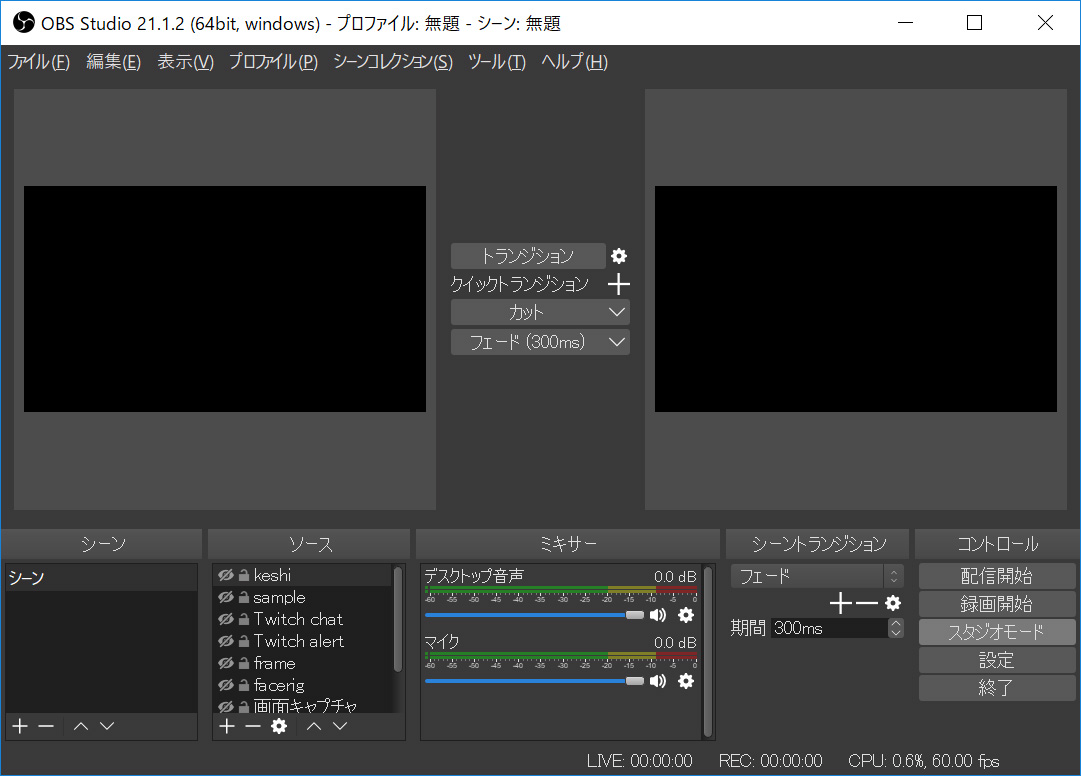Open マイク audio settings gear
This screenshot has height=776, width=1081.
(x=686, y=681)
